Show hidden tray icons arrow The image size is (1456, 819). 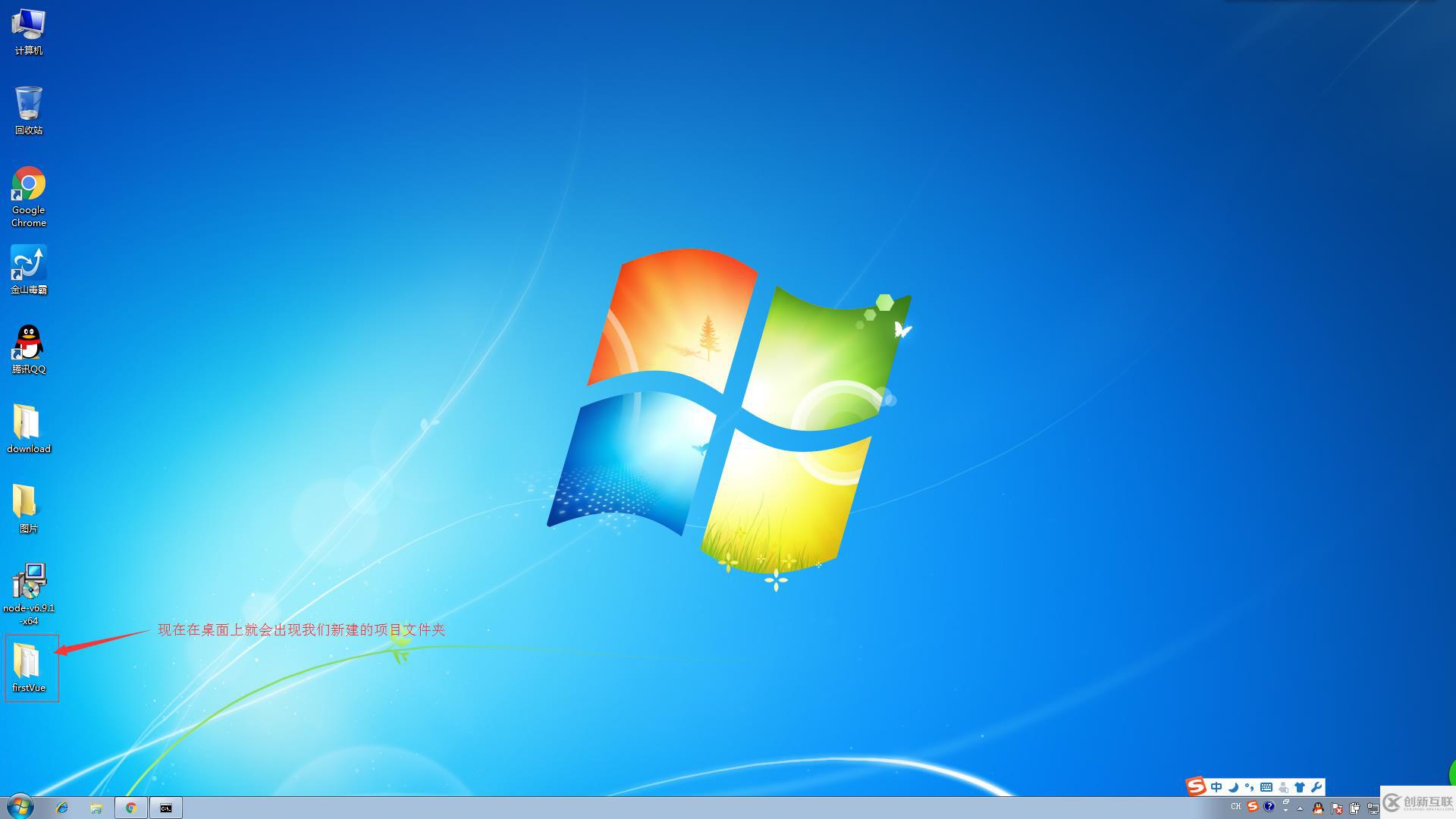1300,808
